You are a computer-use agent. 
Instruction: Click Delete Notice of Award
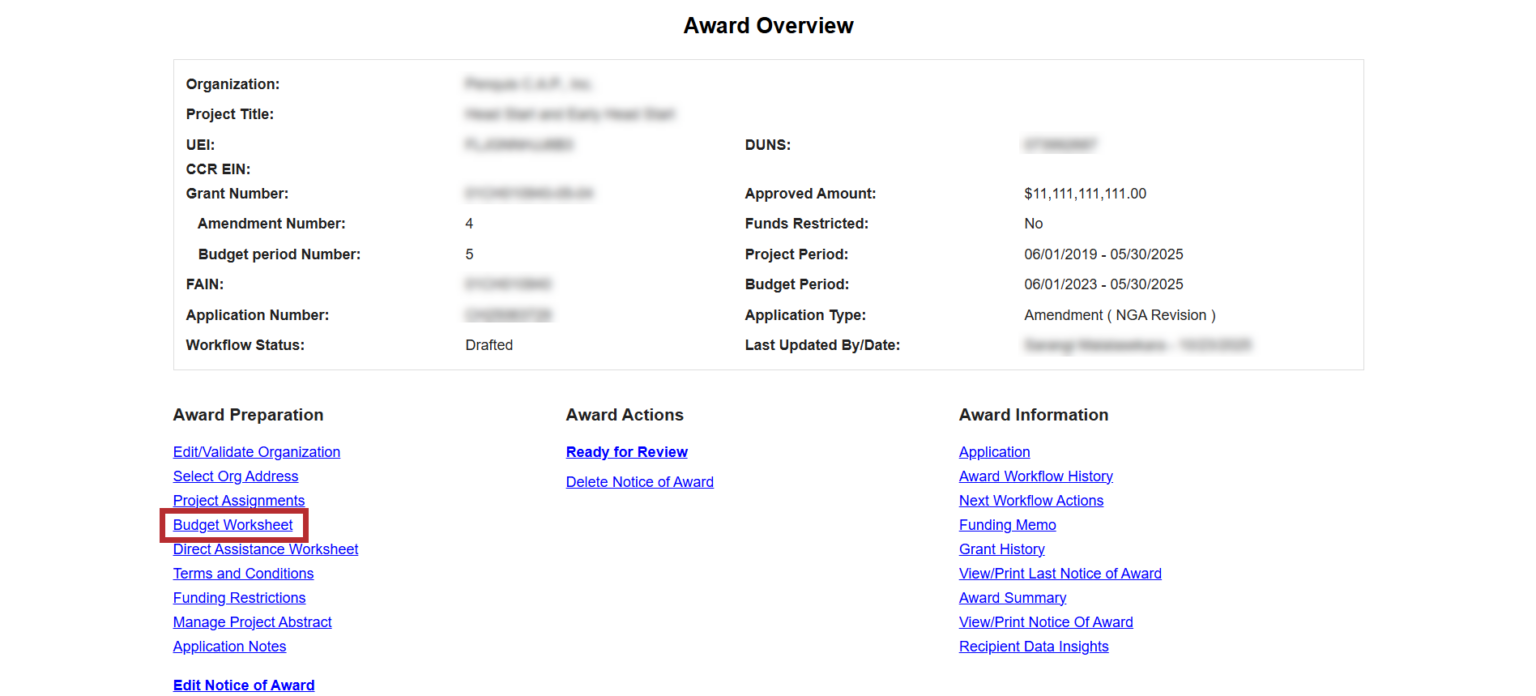point(639,482)
